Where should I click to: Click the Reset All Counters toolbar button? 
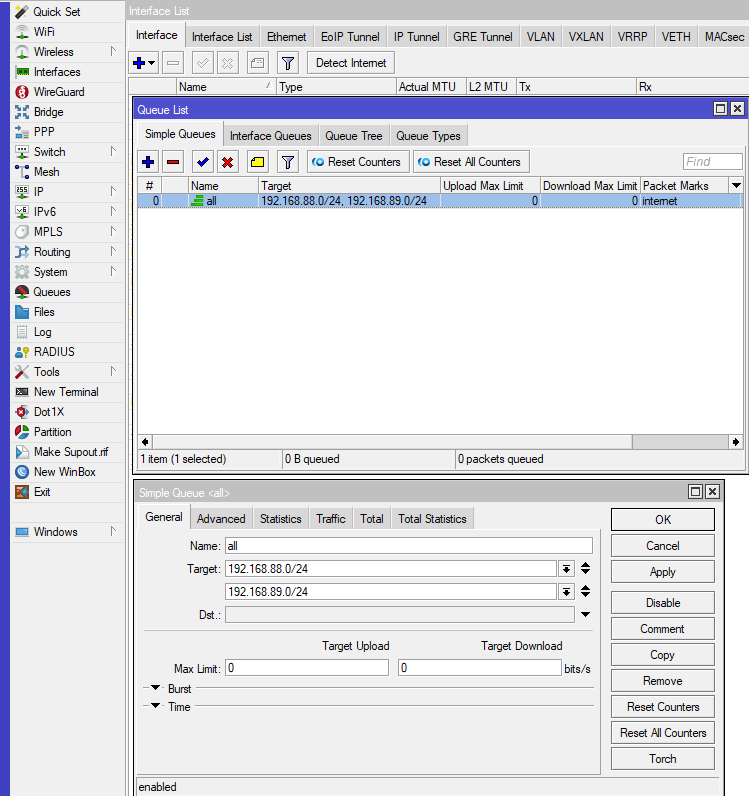point(470,162)
